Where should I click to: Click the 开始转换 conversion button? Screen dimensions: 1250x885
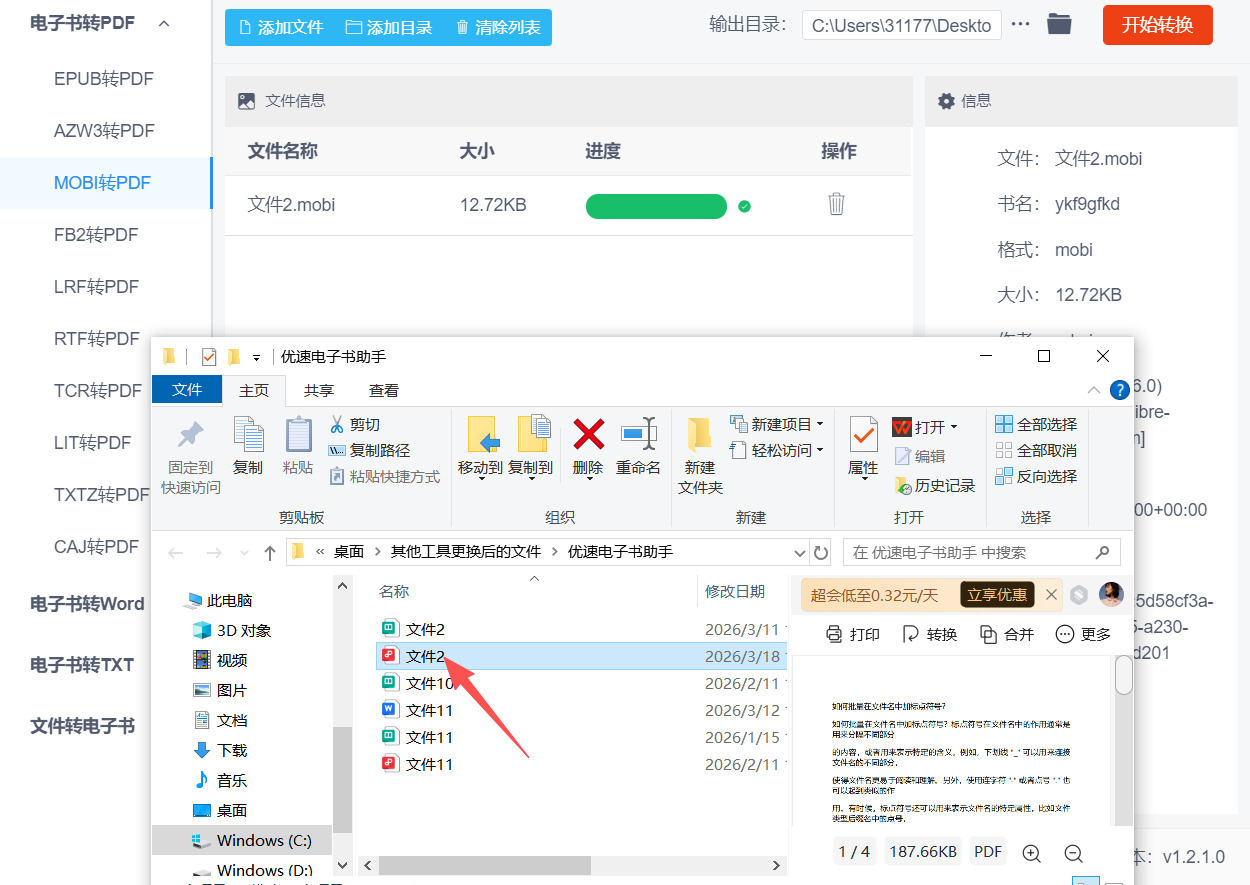coord(1157,25)
